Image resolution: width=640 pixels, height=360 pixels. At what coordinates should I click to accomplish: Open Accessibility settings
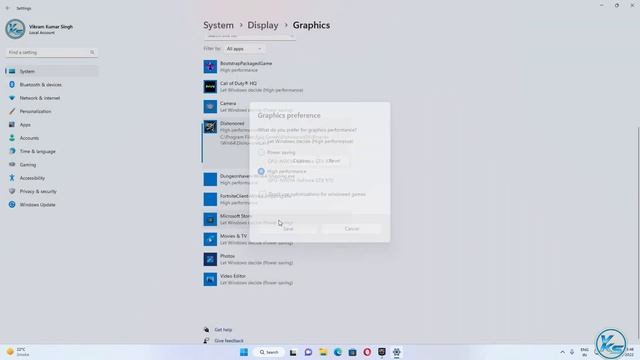[52, 178]
